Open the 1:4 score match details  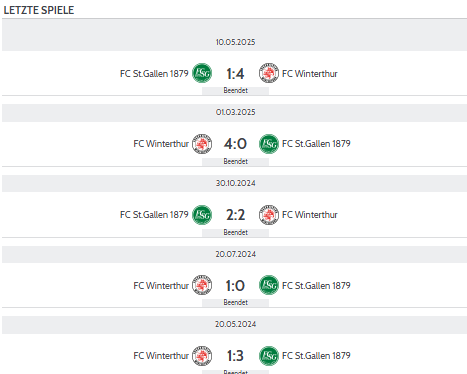coord(235,74)
